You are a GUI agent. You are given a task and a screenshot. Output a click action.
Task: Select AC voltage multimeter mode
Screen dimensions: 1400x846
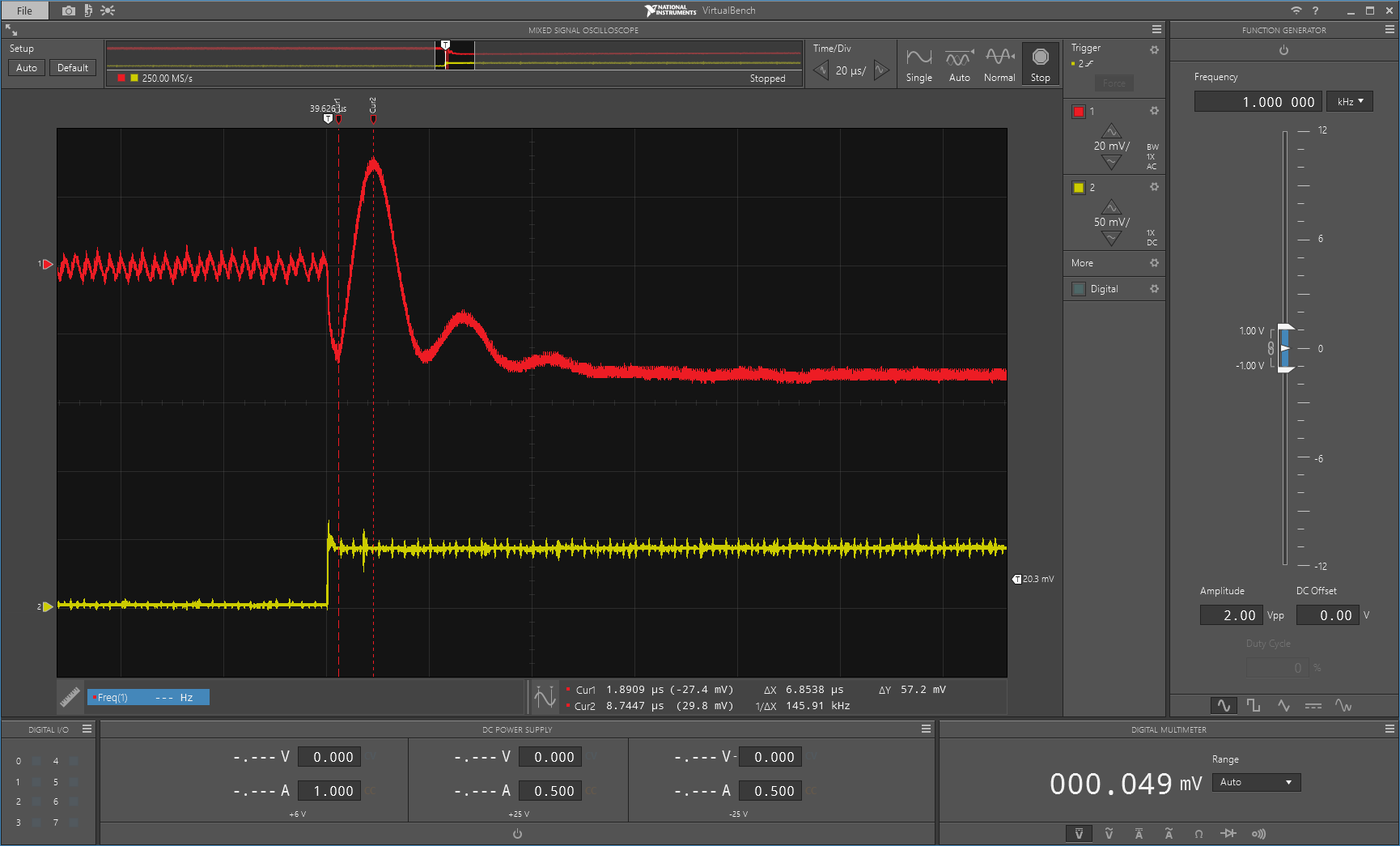click(1109, 833)
